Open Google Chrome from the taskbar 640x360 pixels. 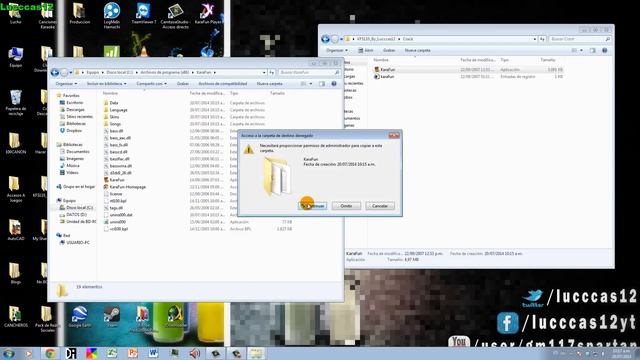(51, 353)
